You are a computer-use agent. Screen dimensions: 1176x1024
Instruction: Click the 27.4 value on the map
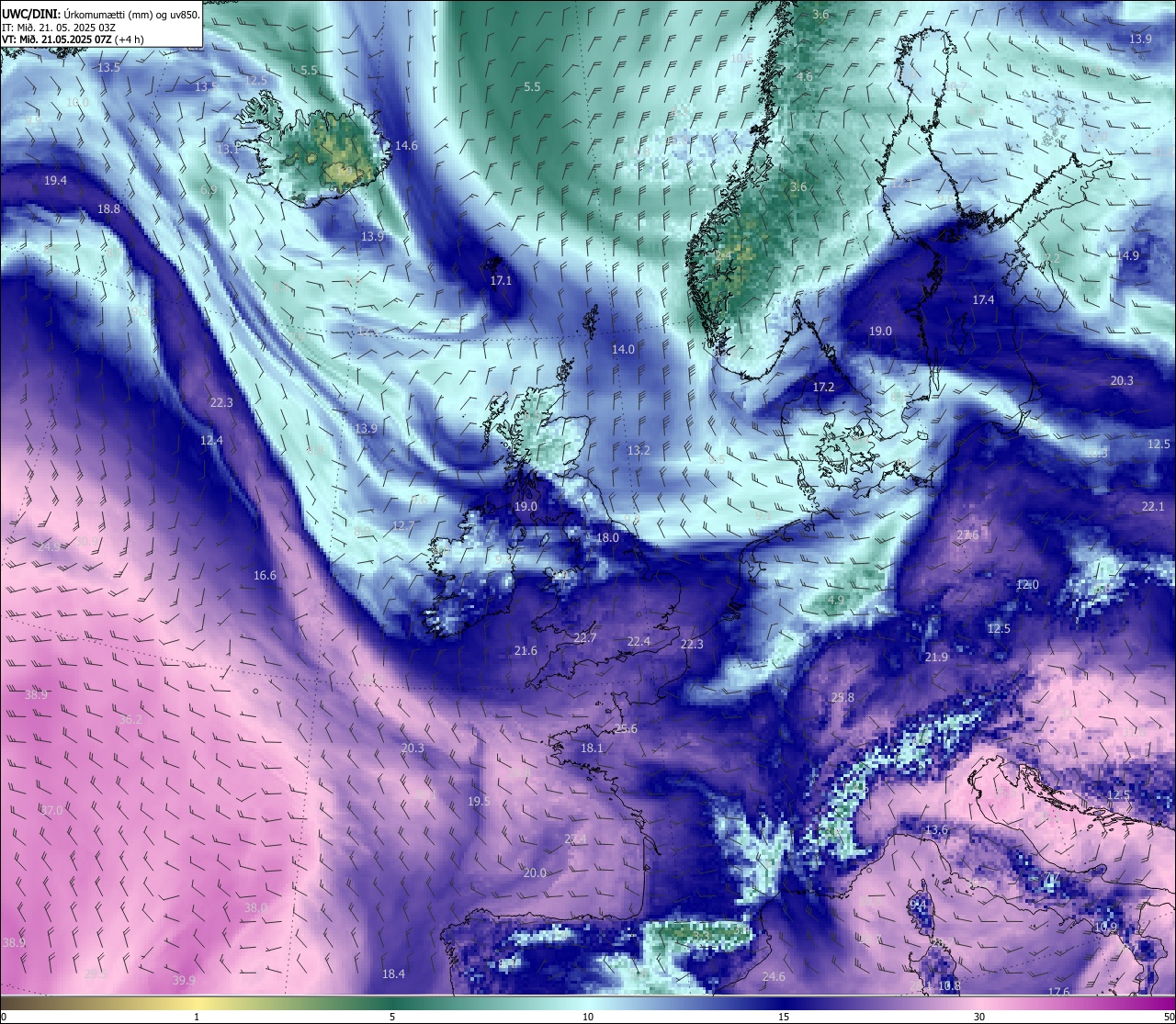coord(575,839)
